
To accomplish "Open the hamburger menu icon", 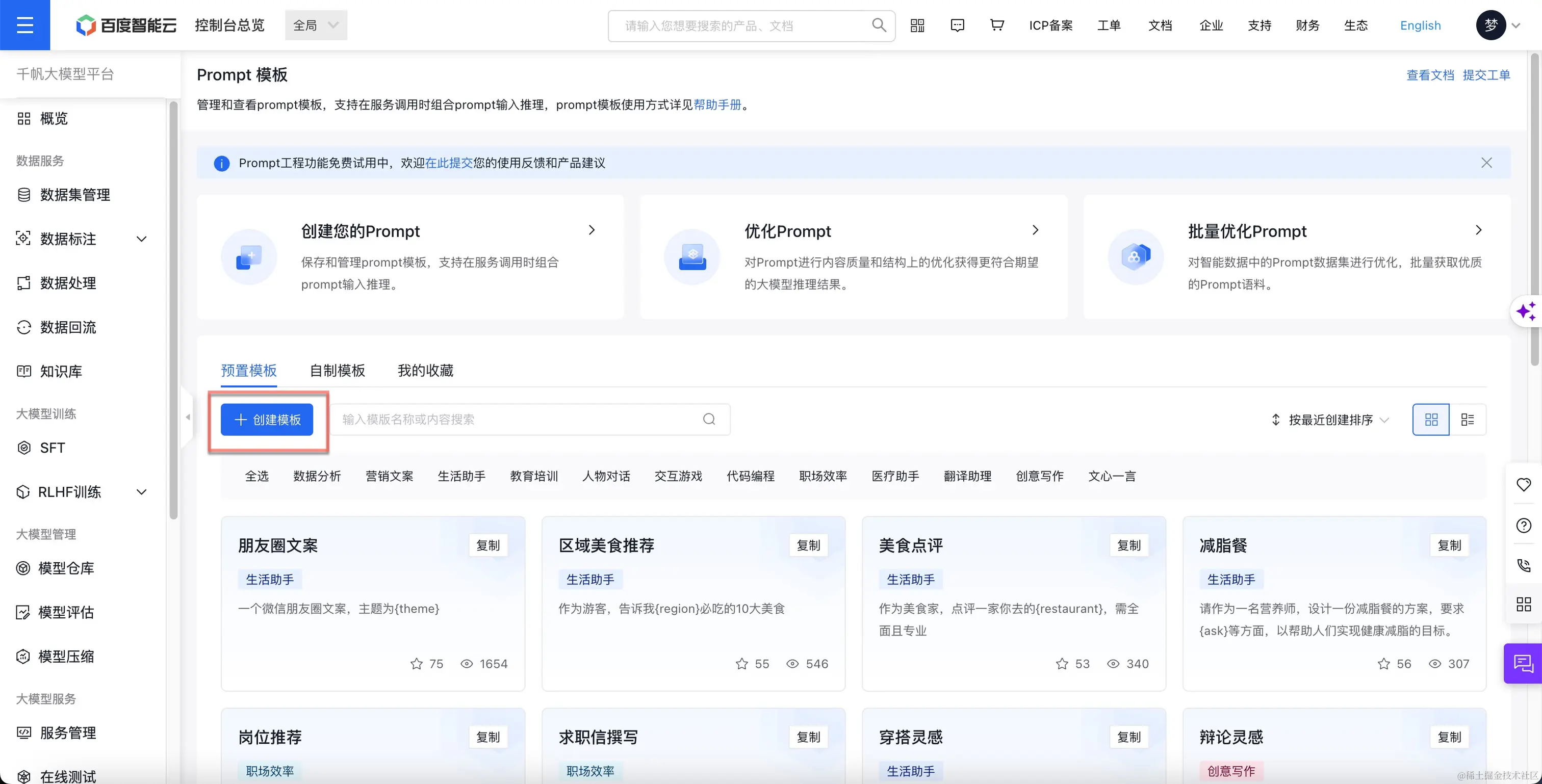I will (24, 25).
